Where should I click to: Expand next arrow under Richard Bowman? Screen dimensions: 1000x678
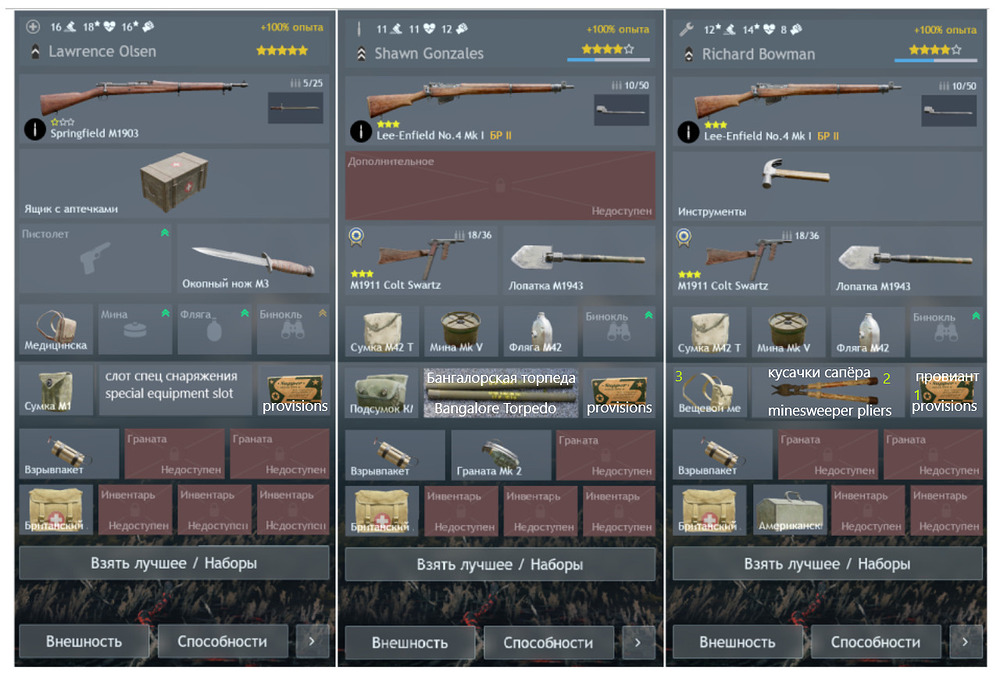[x=966, y=642]
